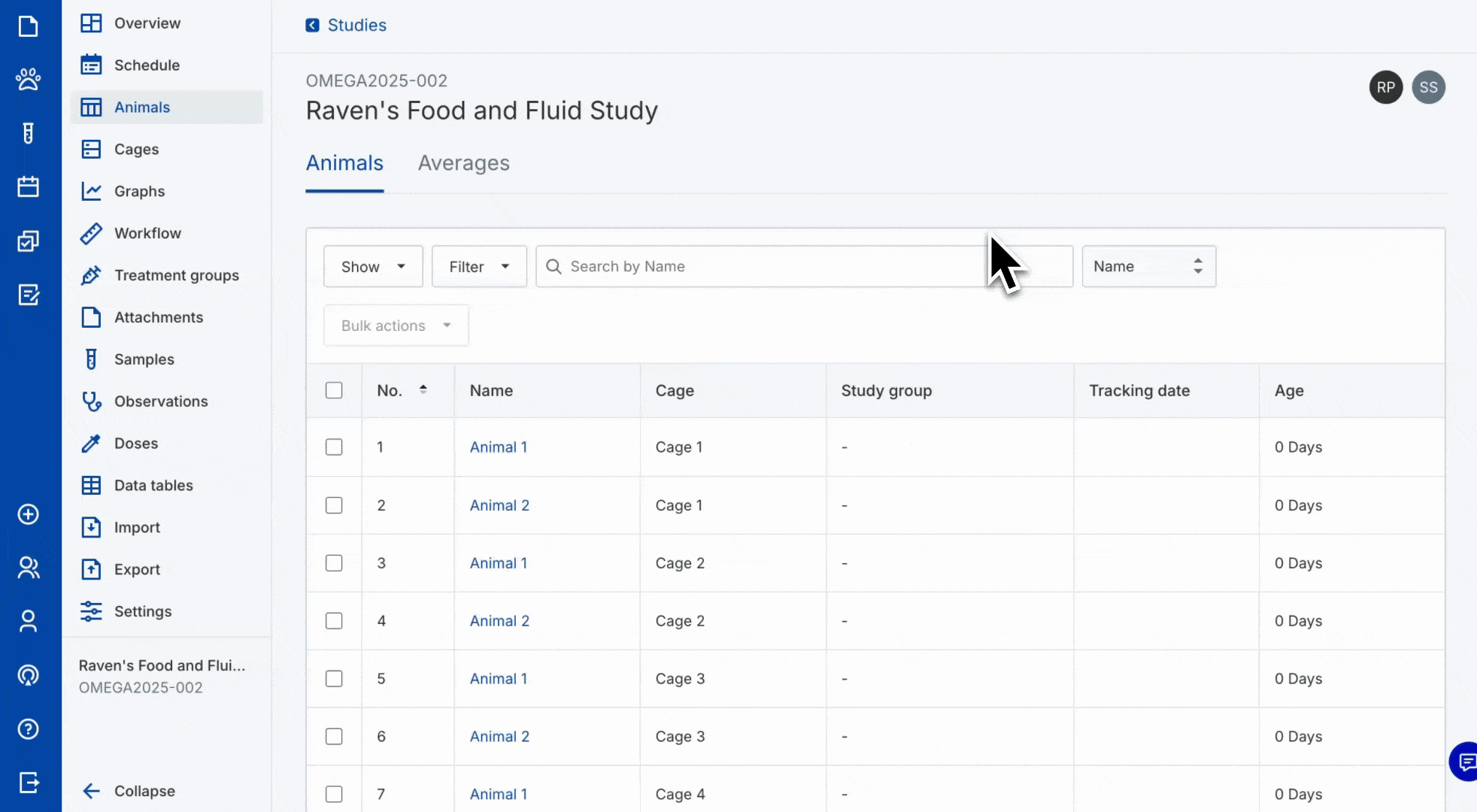This screenshot has height=812, width=1477.
Task: Open the help question mark icon
Action: click(28, 729)
